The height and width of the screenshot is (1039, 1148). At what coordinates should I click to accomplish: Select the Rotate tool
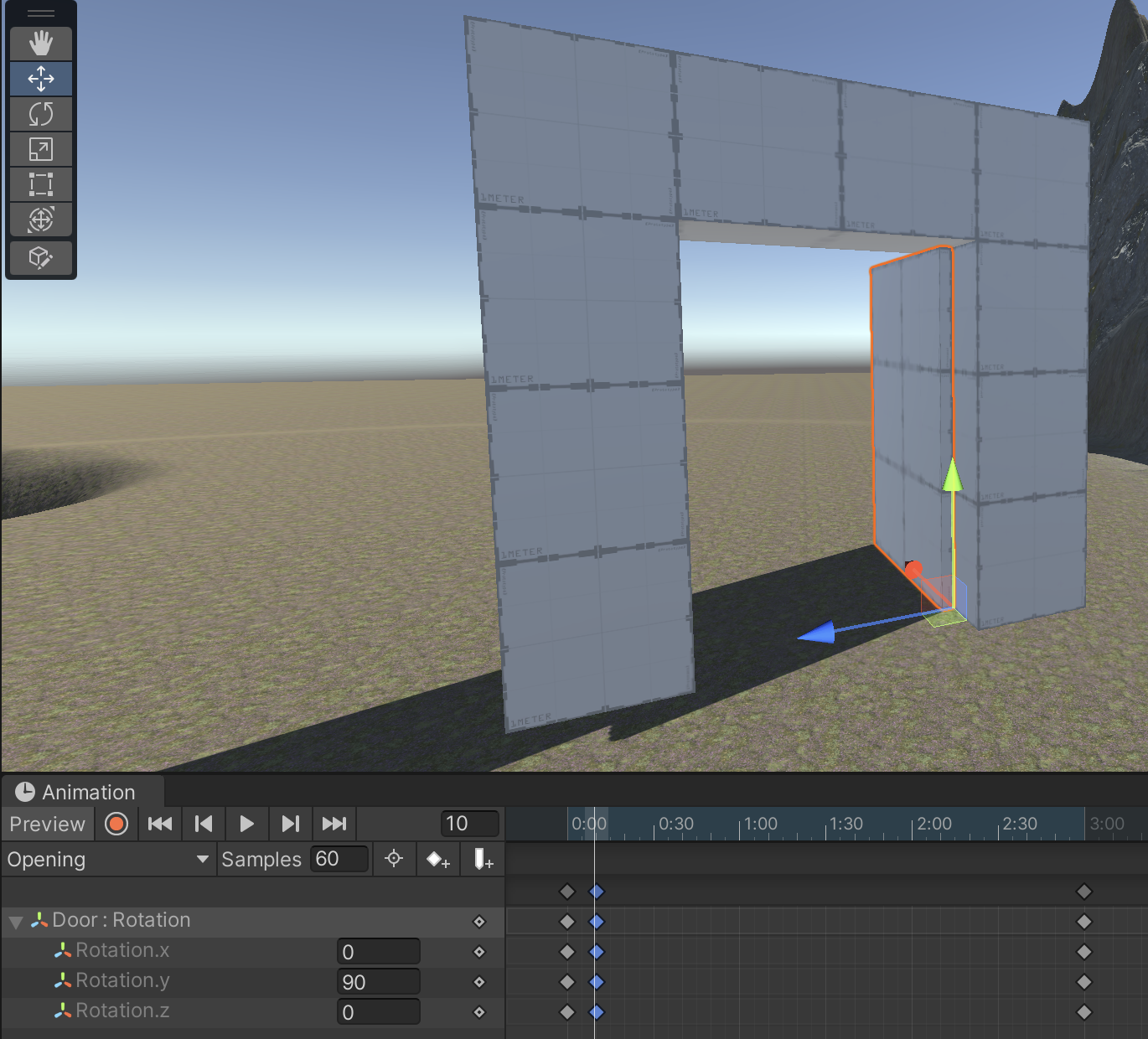tap(40, 114)
